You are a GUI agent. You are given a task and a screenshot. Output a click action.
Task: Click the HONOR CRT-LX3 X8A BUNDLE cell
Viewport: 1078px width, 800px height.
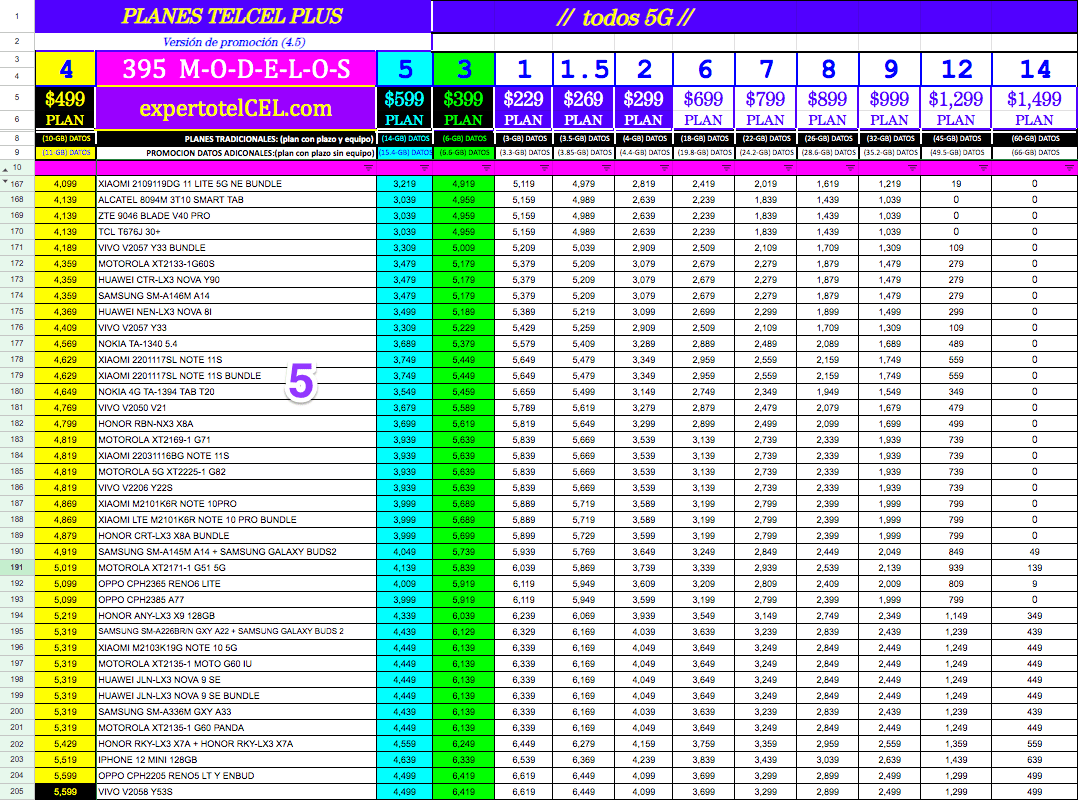click(236, 535)
